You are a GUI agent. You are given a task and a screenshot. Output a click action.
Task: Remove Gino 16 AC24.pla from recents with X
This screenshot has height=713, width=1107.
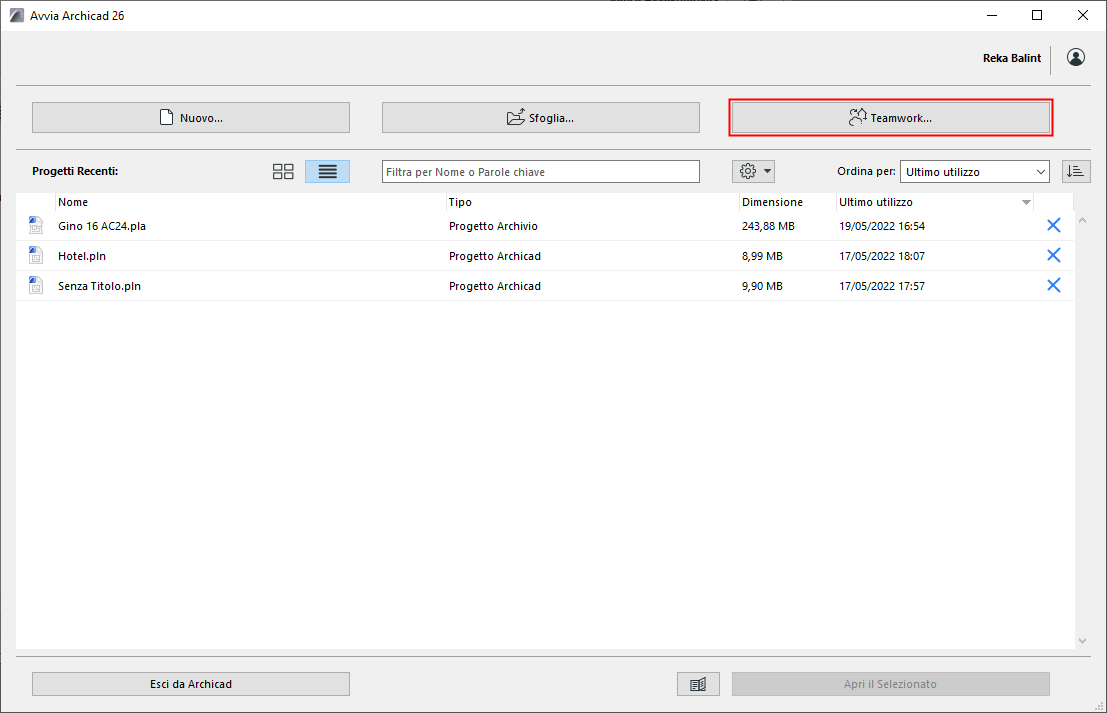pos(1053,225)
